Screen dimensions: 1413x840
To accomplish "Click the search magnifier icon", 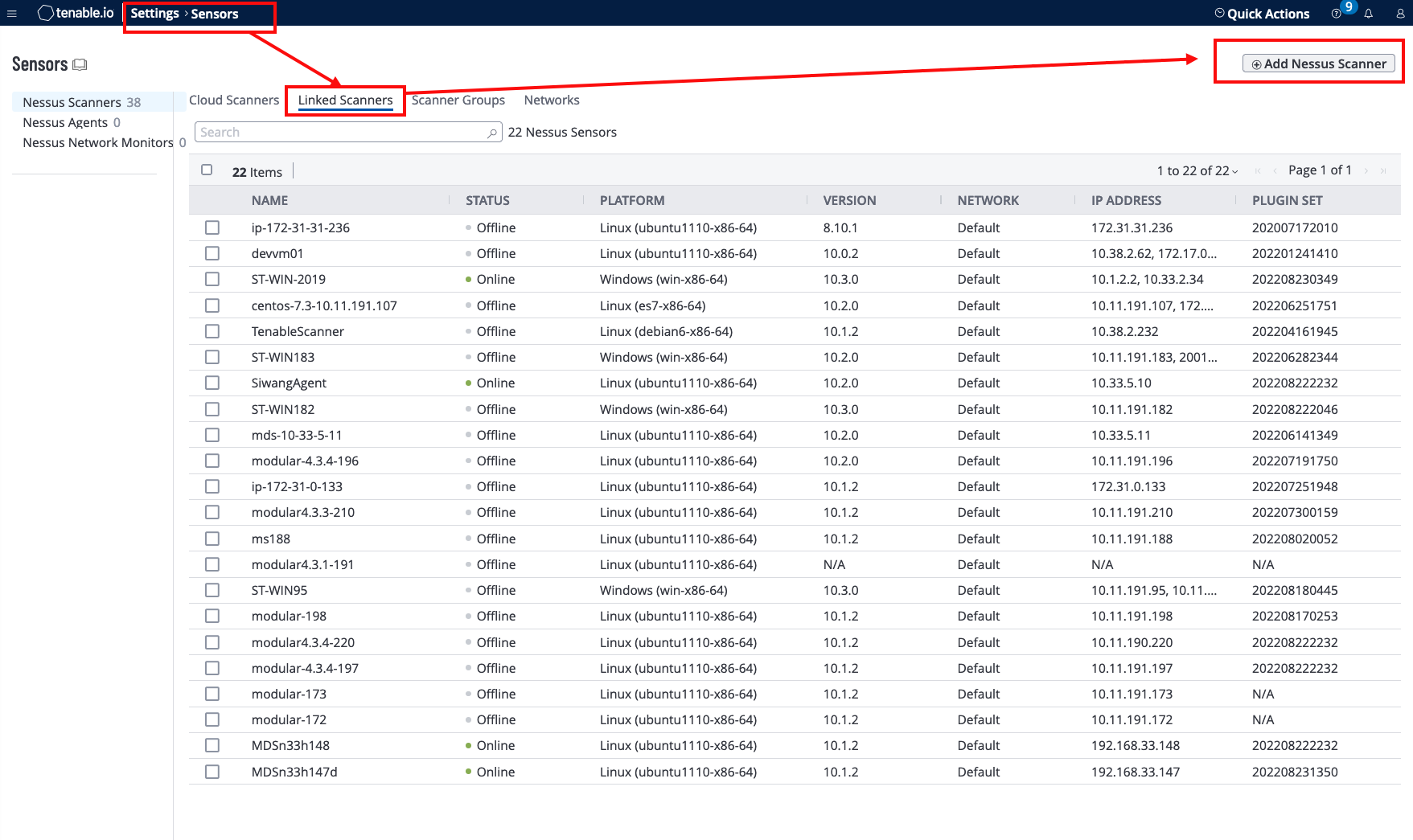I will 492,133.
